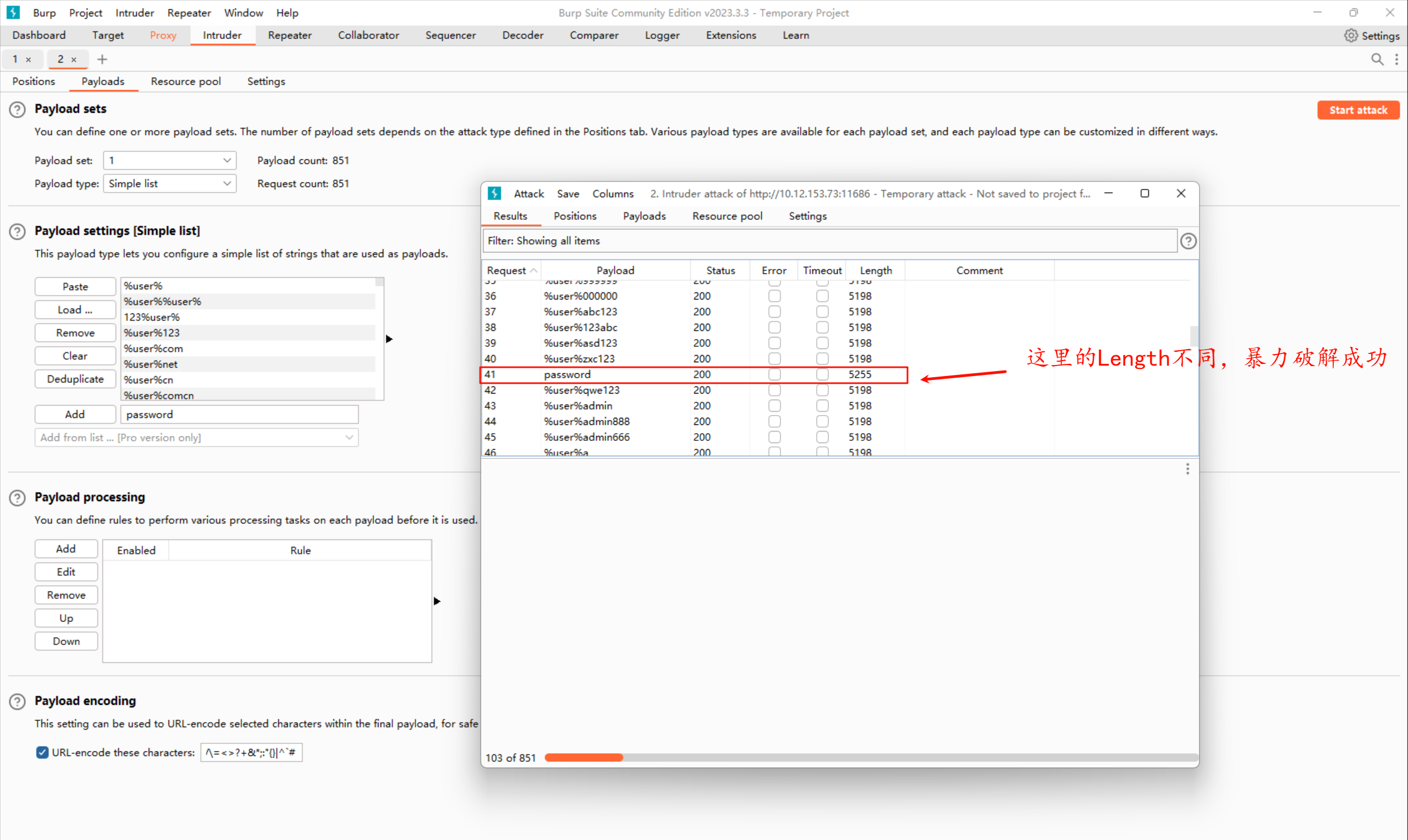This screenshot has height=840, width=1408.
Task: Tick the Timeout checkbox for request 36
Action: click(x=822, y=296)
